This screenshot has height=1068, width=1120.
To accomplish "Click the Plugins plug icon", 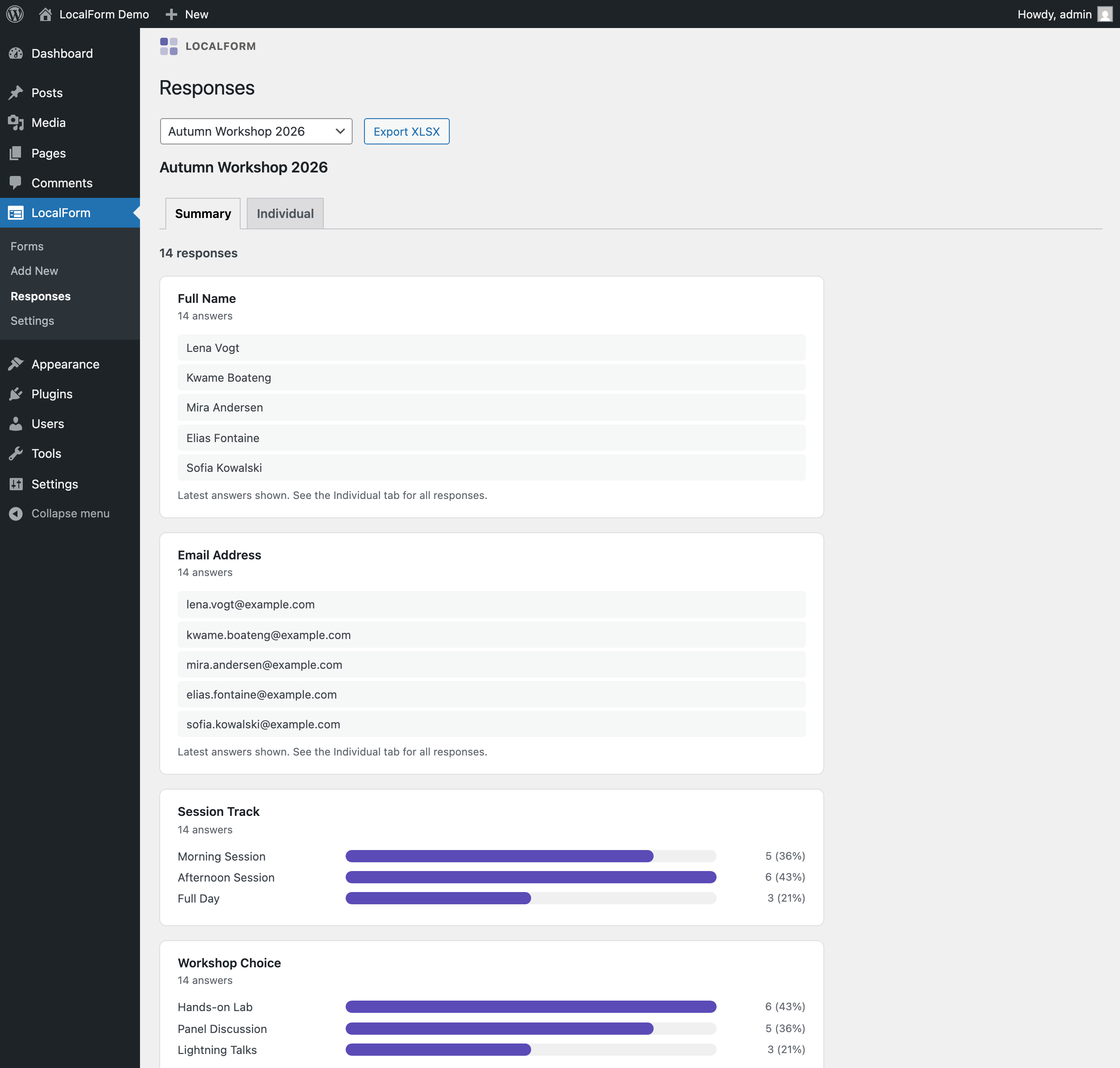I will pyautogui.click(x=16, y=394).
